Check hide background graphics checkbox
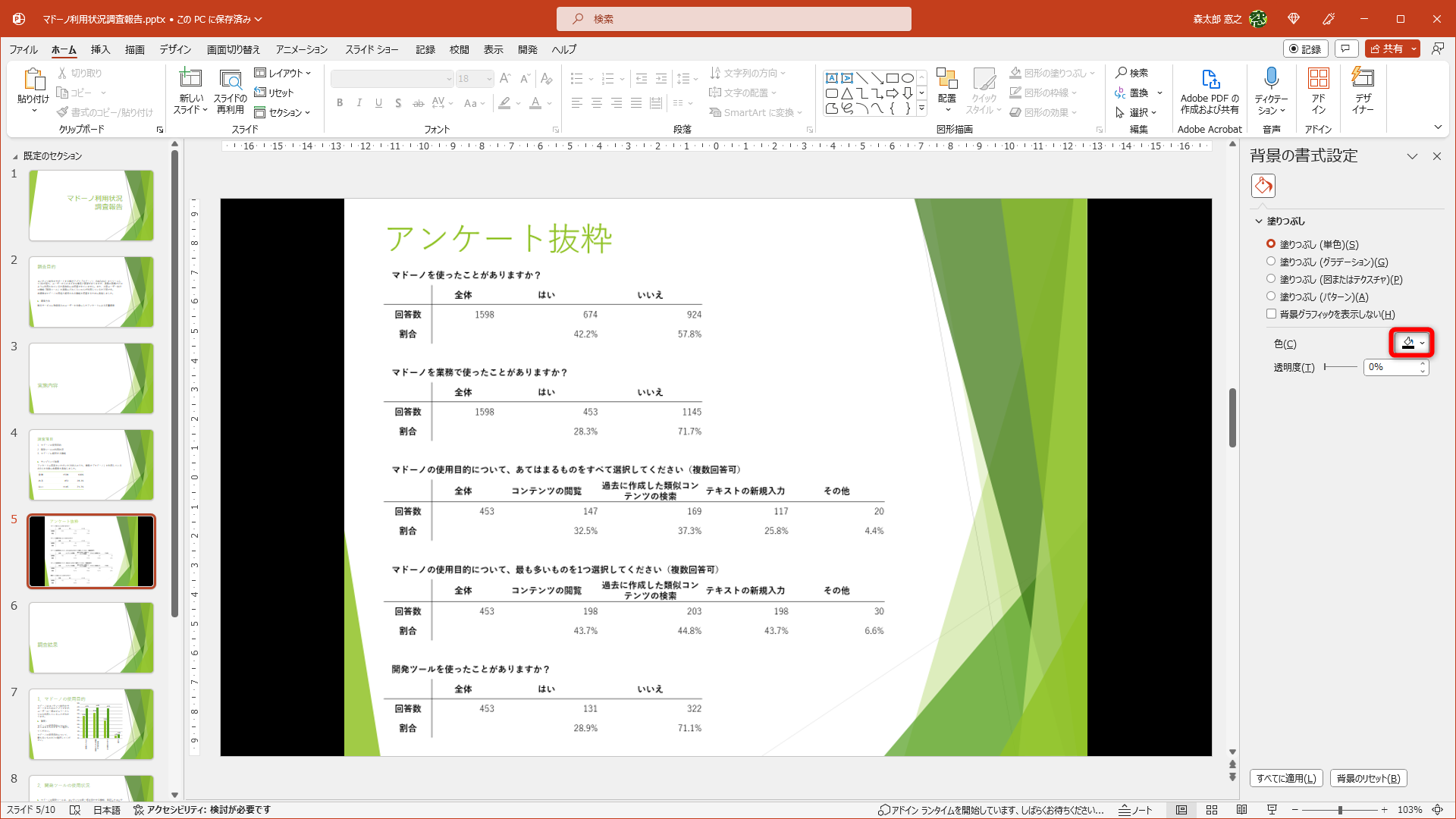This screenshot has height=819, width=1456. tap(1271, 314)
